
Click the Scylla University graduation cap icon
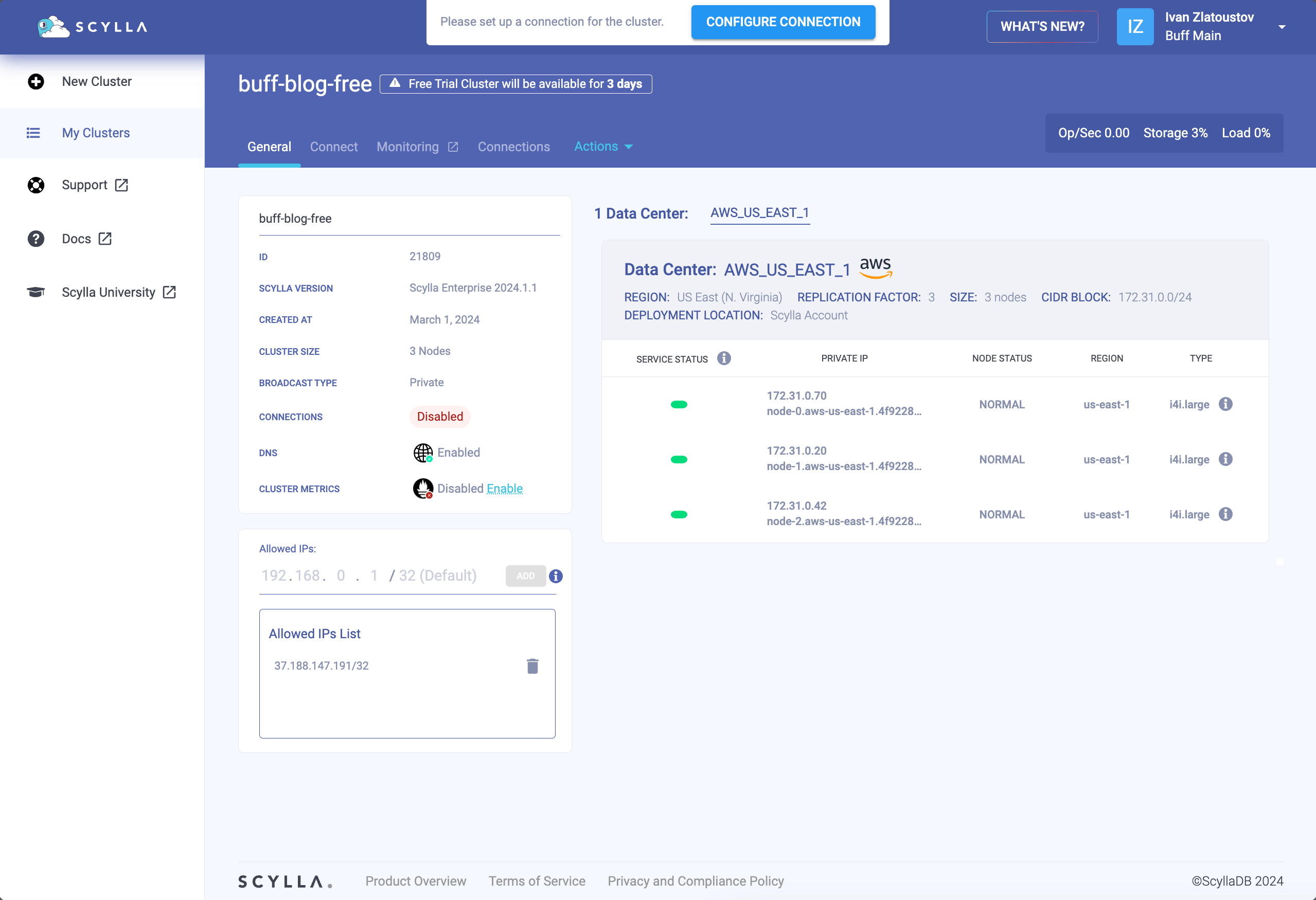click(x=35, y=292)
